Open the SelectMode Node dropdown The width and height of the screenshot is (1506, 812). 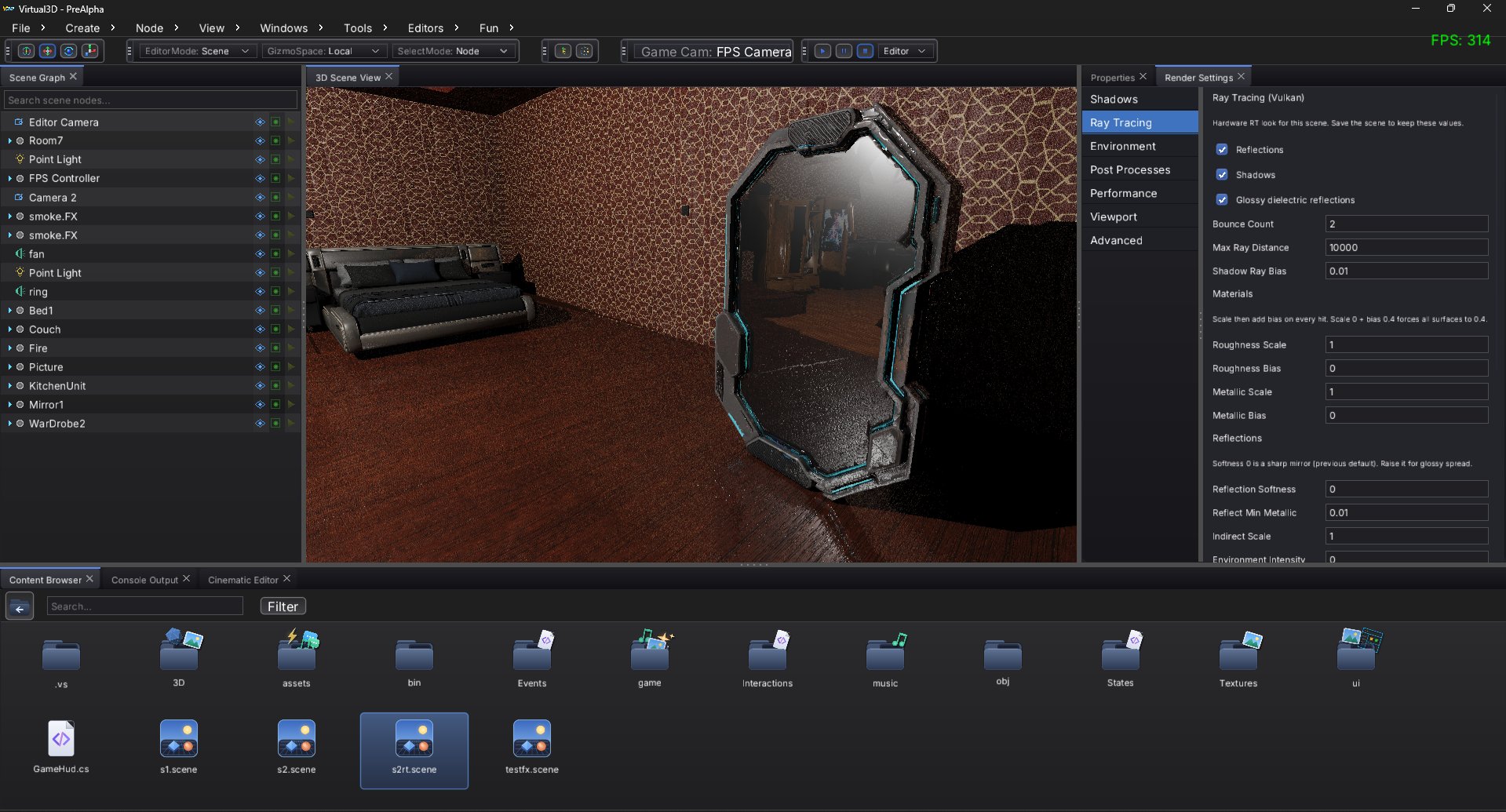click(x=454, y=51)
